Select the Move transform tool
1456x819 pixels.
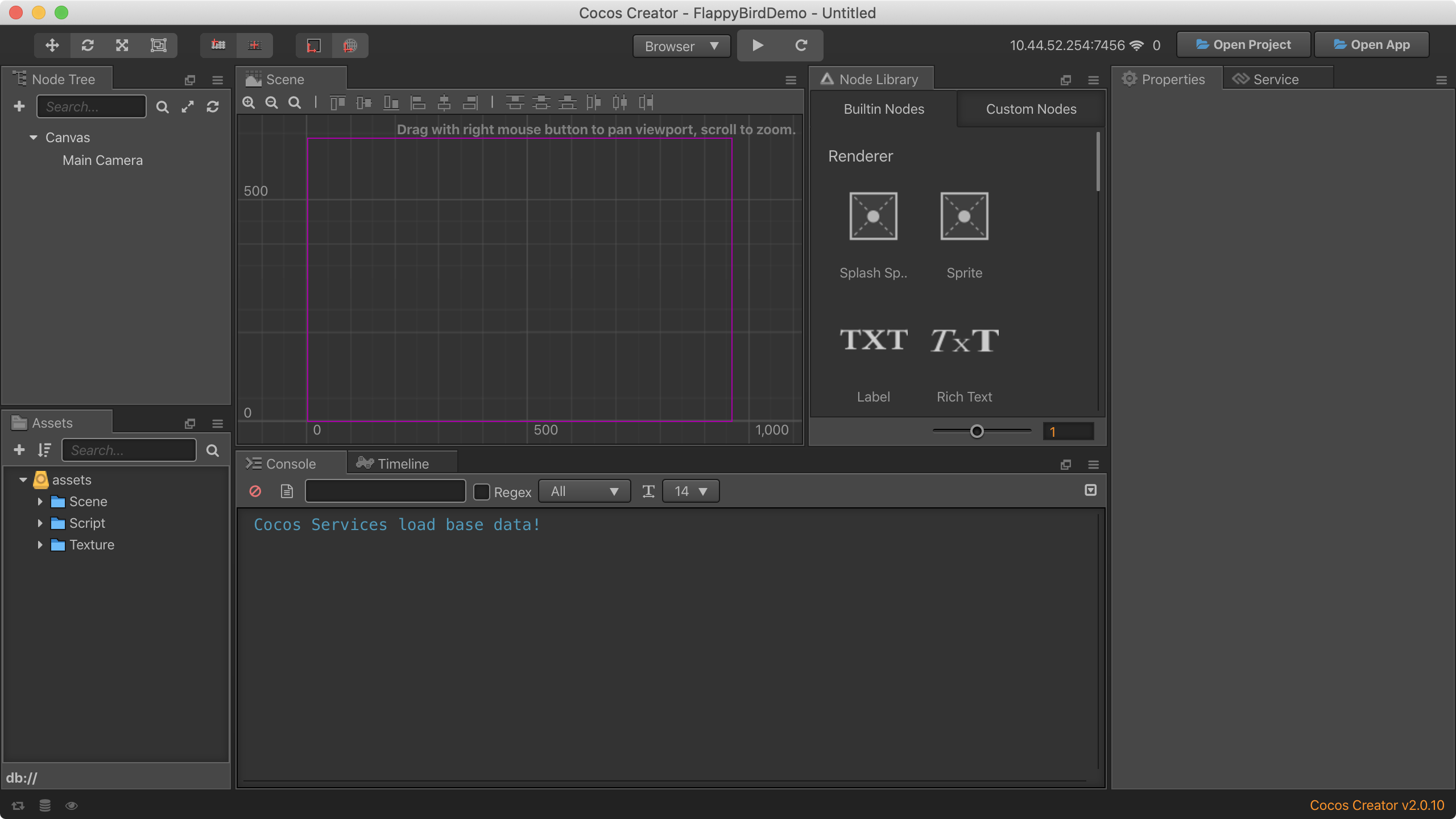[52, 45]
